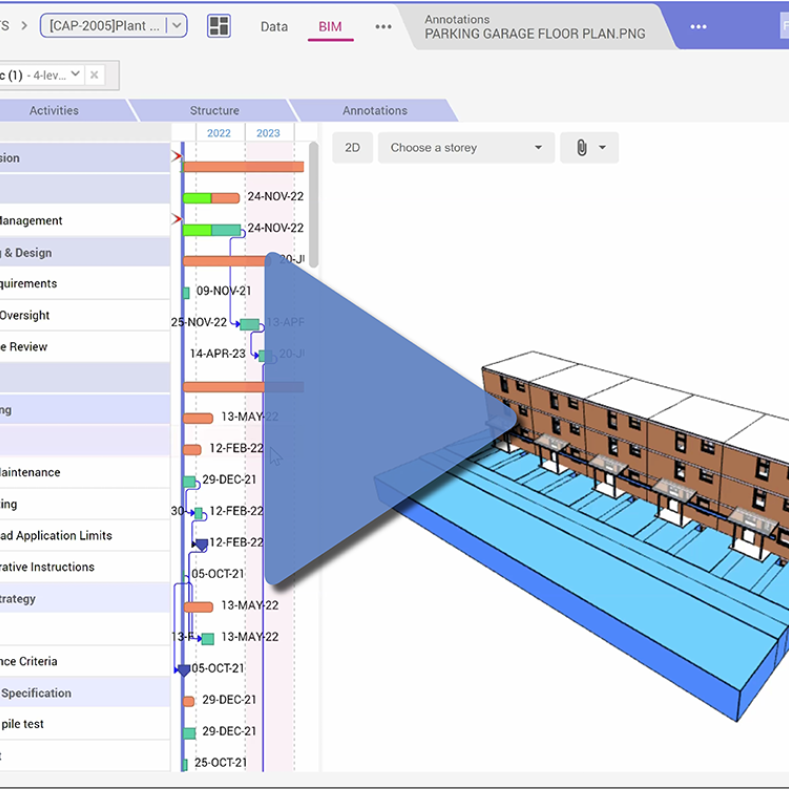Select the Specification activity row
This screenshot has width=789, height=789.
point(85,693)
